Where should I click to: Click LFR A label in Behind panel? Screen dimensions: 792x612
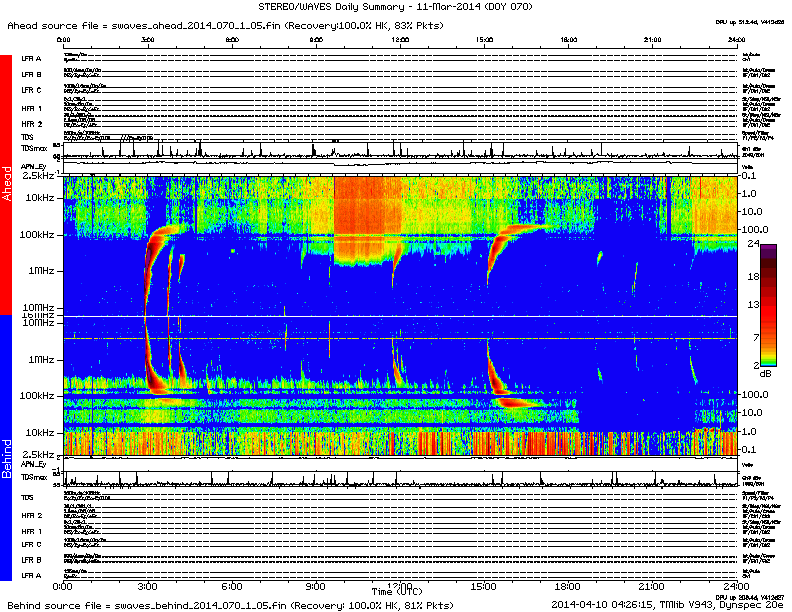tap(31, 575)
